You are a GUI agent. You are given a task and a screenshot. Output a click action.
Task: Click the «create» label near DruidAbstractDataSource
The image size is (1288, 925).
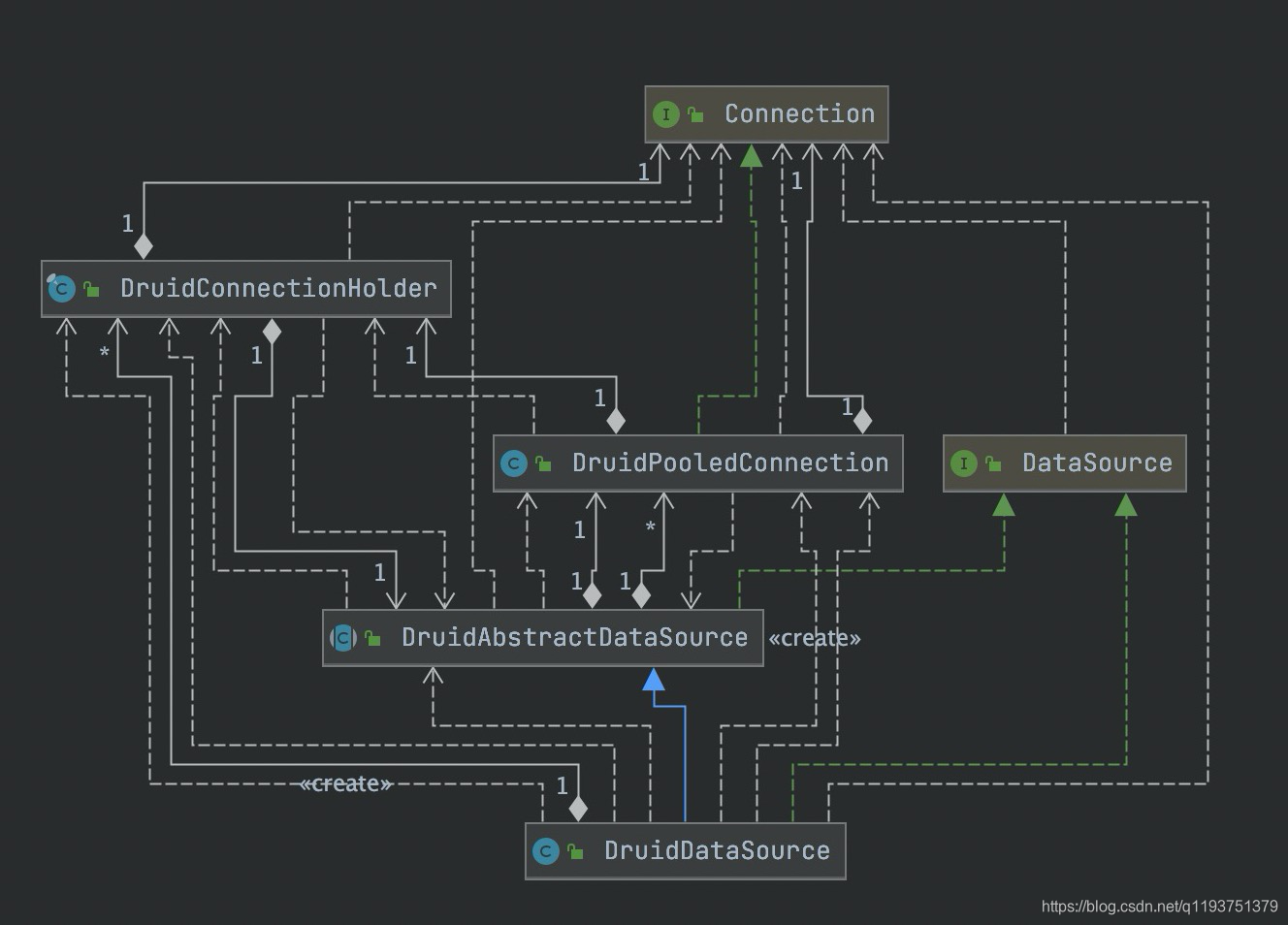815,638
